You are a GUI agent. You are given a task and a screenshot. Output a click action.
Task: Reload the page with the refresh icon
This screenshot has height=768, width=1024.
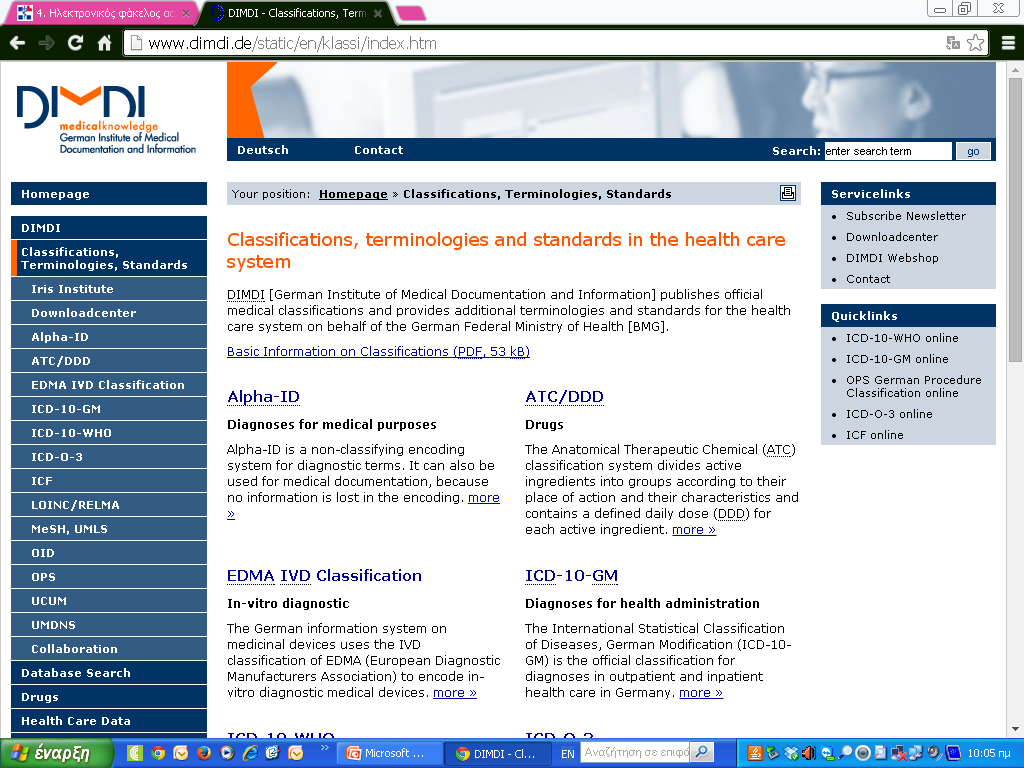(x=75, y=43)
